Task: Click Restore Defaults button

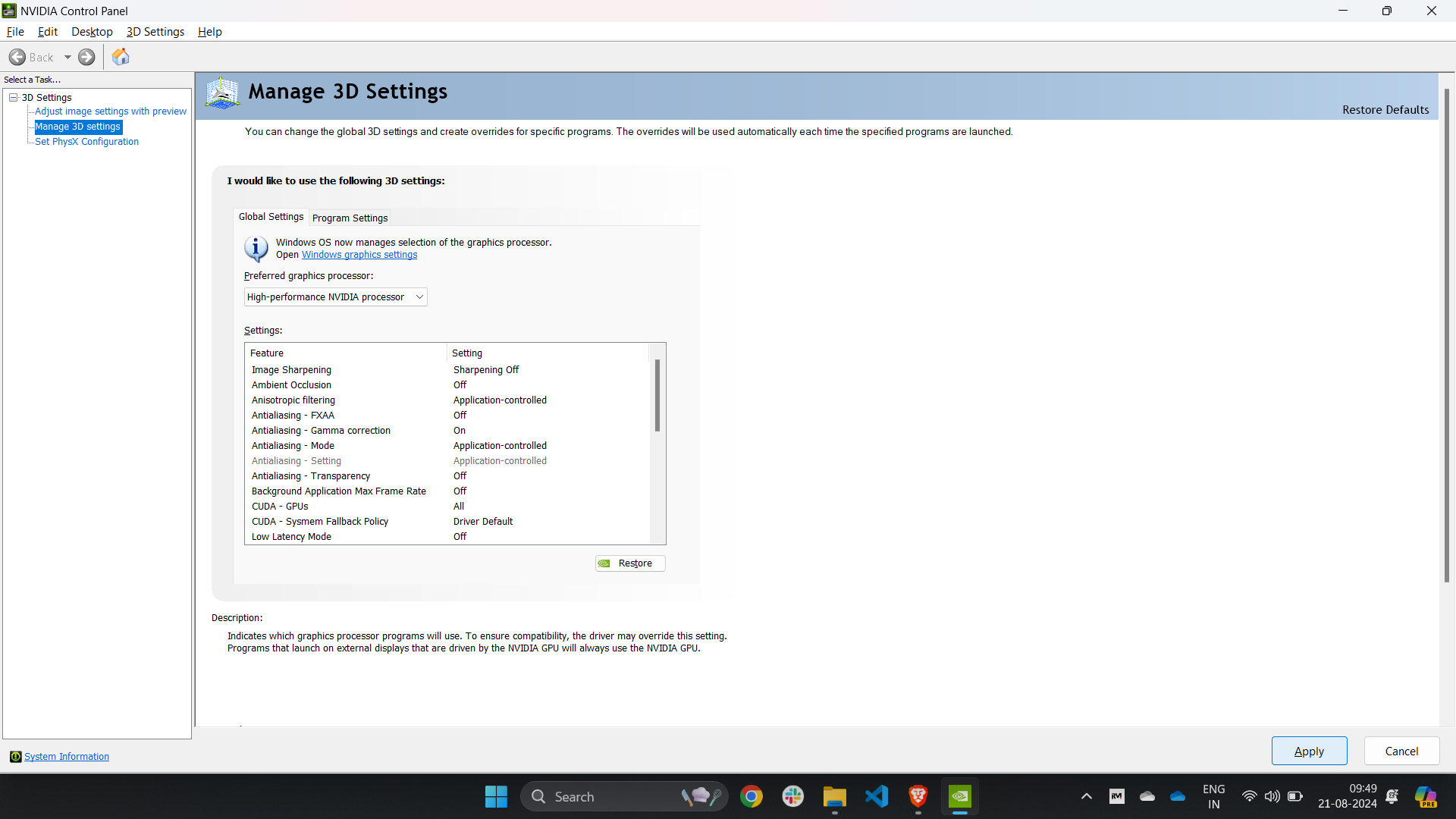Action: point(1386,109)
